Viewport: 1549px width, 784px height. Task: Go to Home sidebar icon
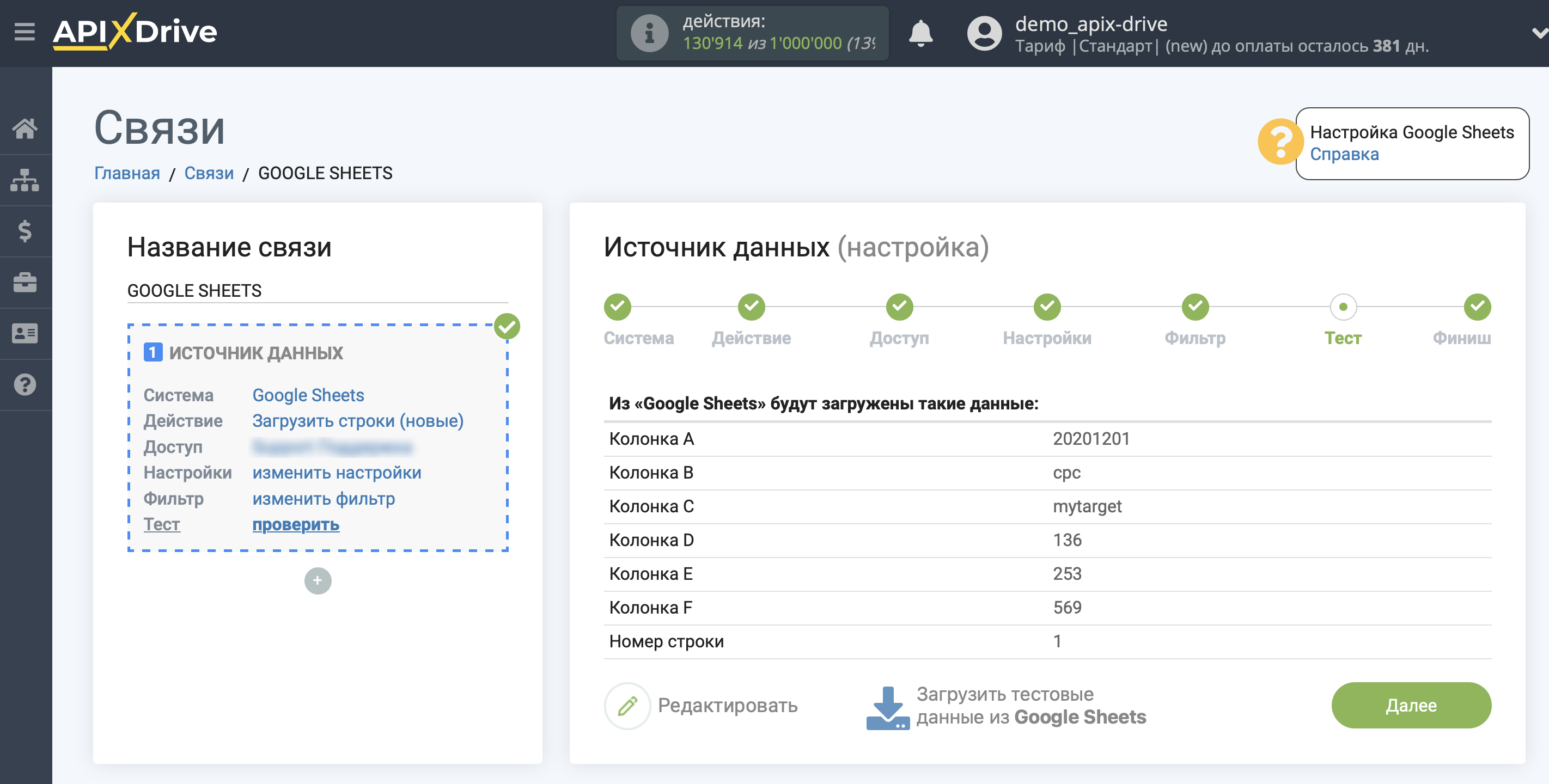tap(25, 128)
